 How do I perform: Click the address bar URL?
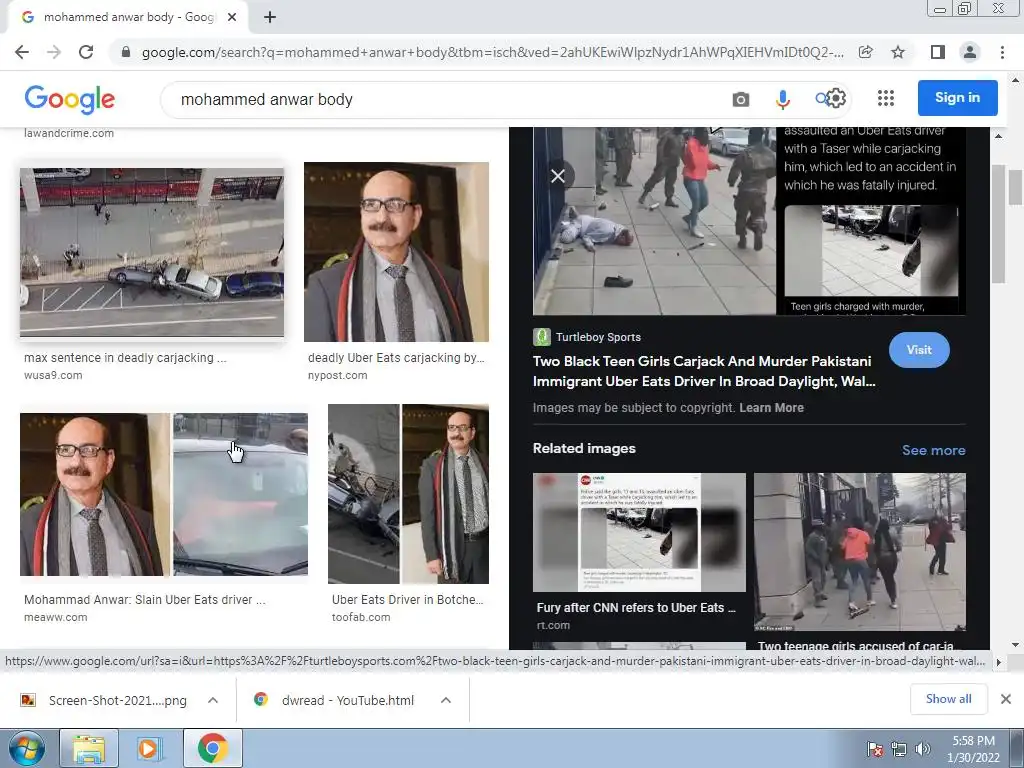point(492,52)
